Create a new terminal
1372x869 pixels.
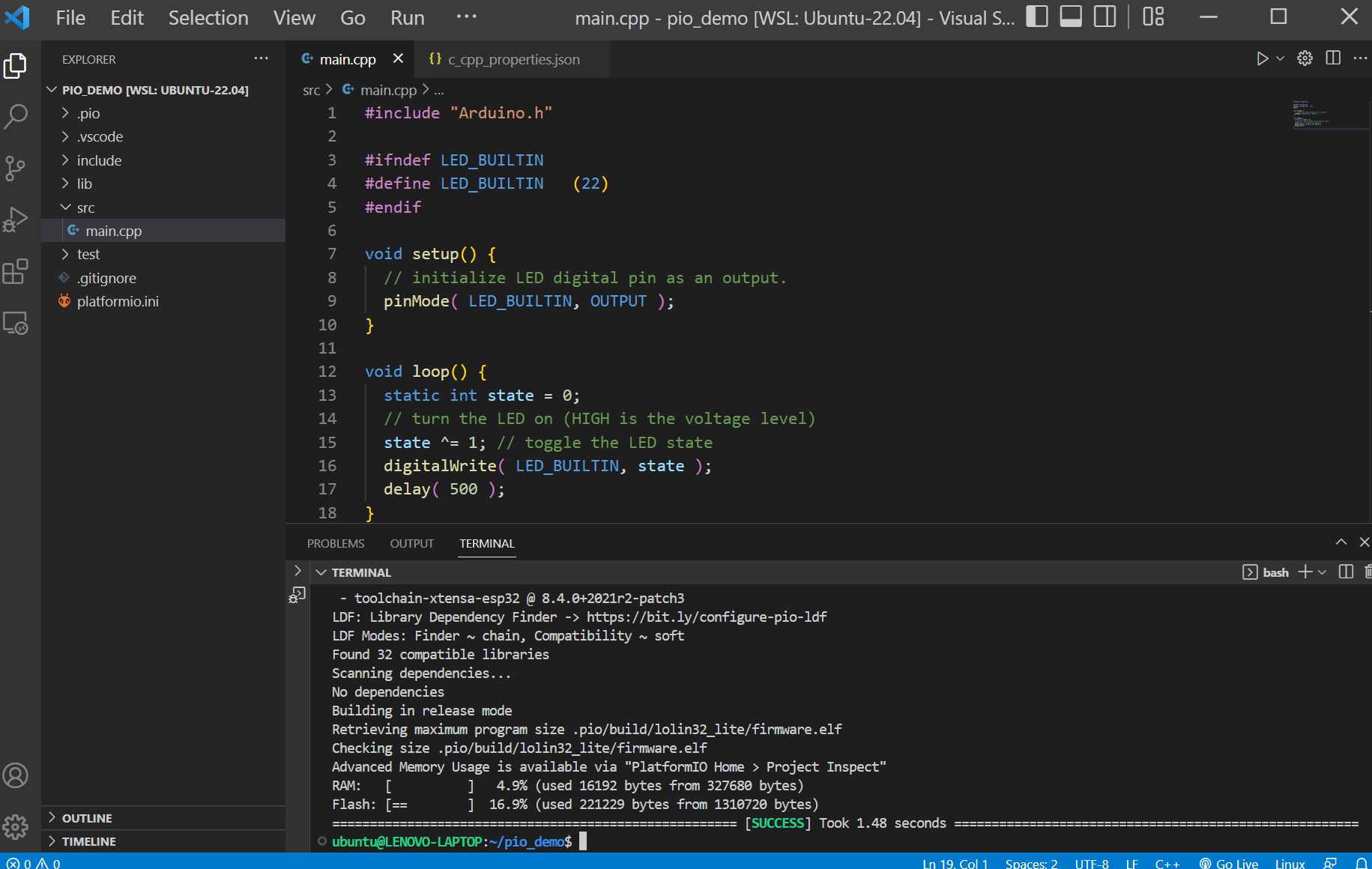[x=1305, y=572]
